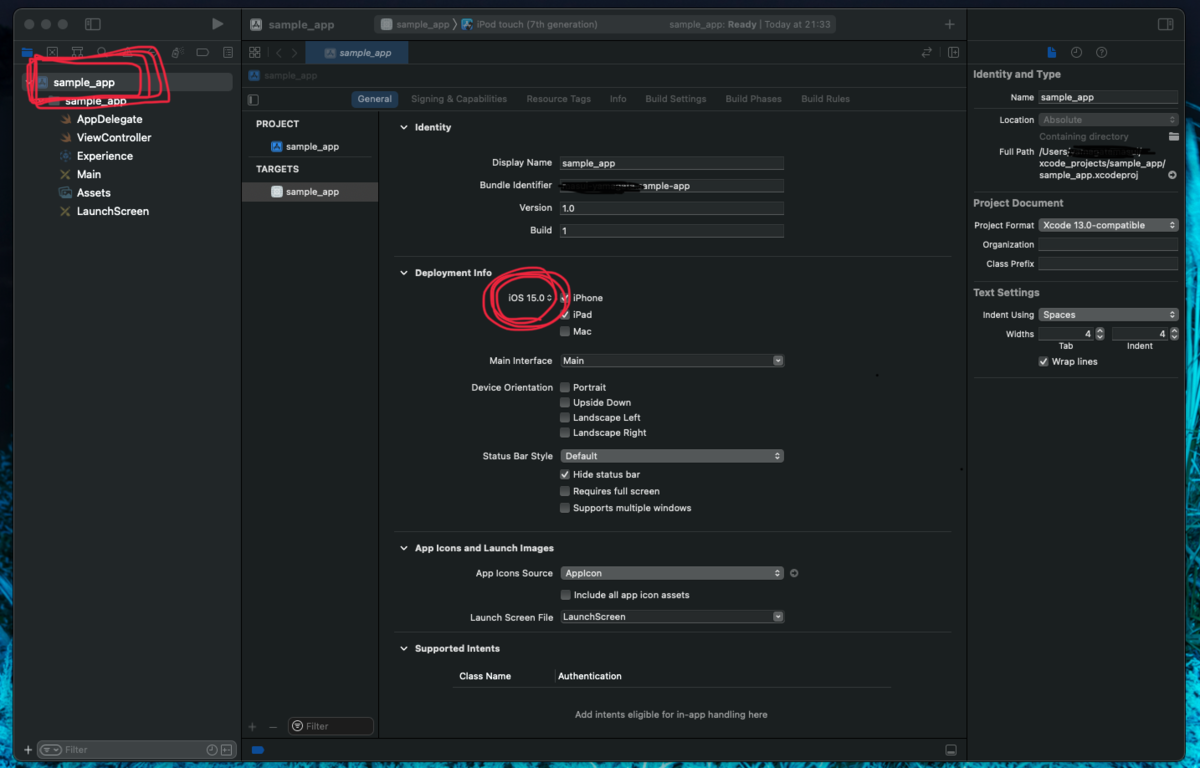Add a new file with navigator plus button
This screenshot has height=768, width=1200.
coord(28,749)
